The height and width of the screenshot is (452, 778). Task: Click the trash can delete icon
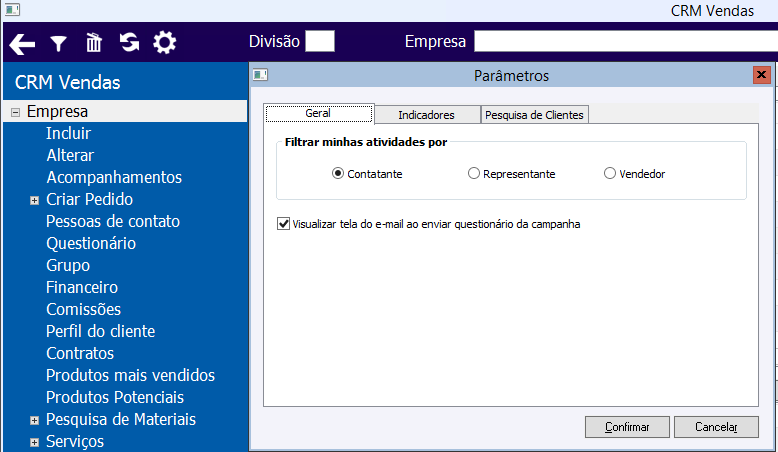pyautogui.click(x=94, y=43)
